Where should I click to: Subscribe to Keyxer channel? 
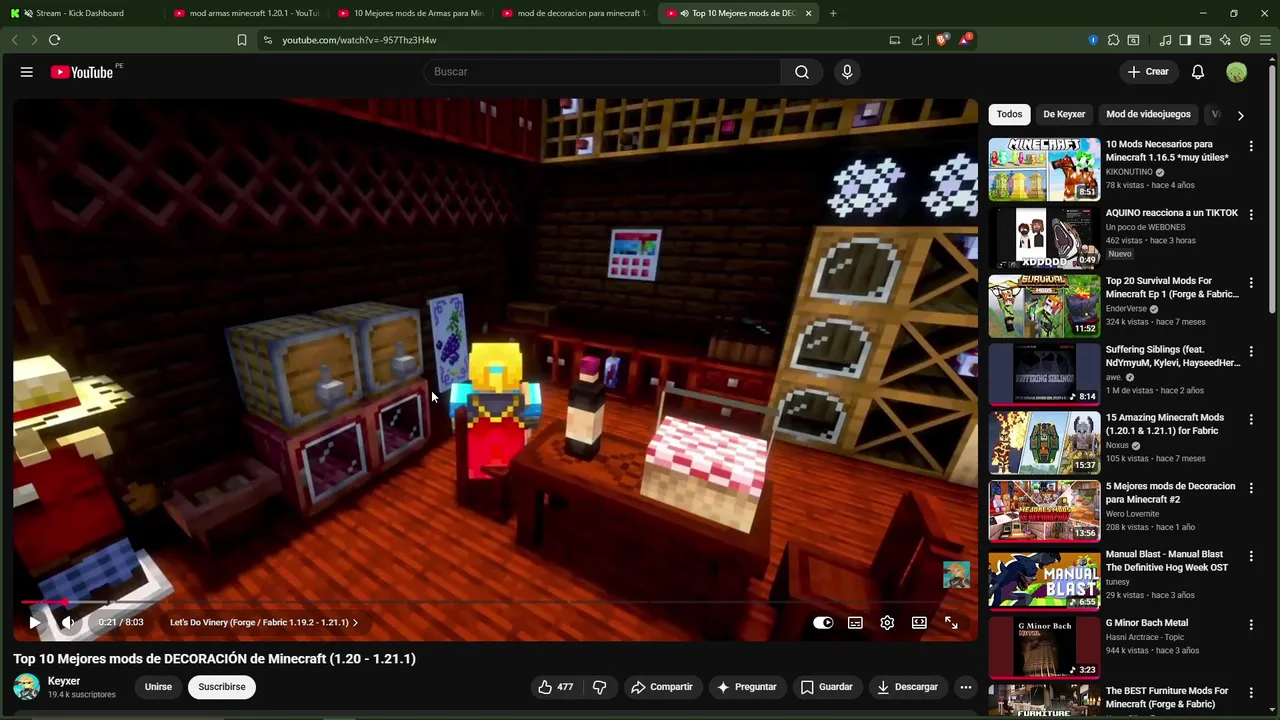point(221,687)
